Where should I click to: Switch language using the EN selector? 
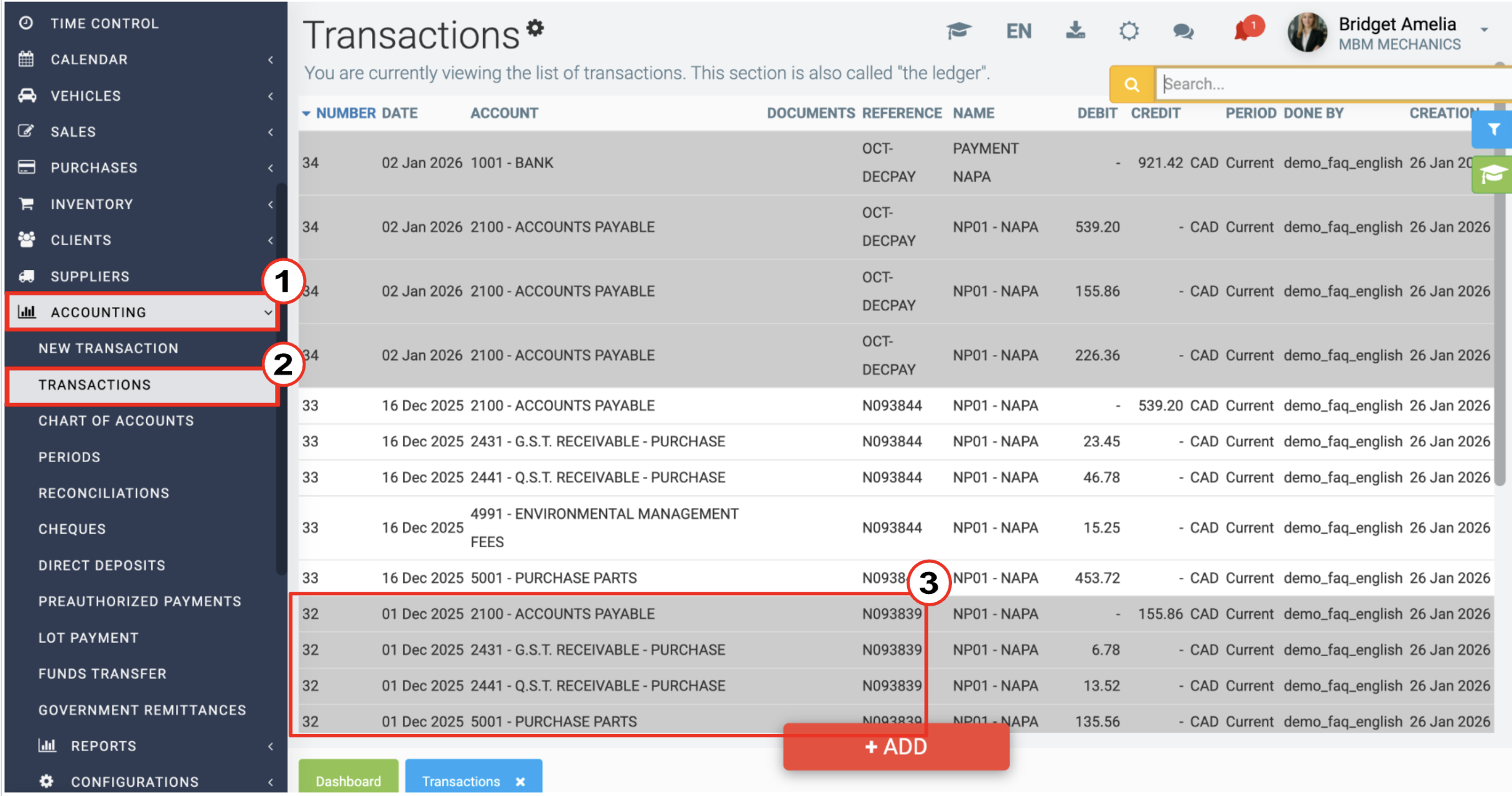pyautogui.click(x=1019, y=30)
